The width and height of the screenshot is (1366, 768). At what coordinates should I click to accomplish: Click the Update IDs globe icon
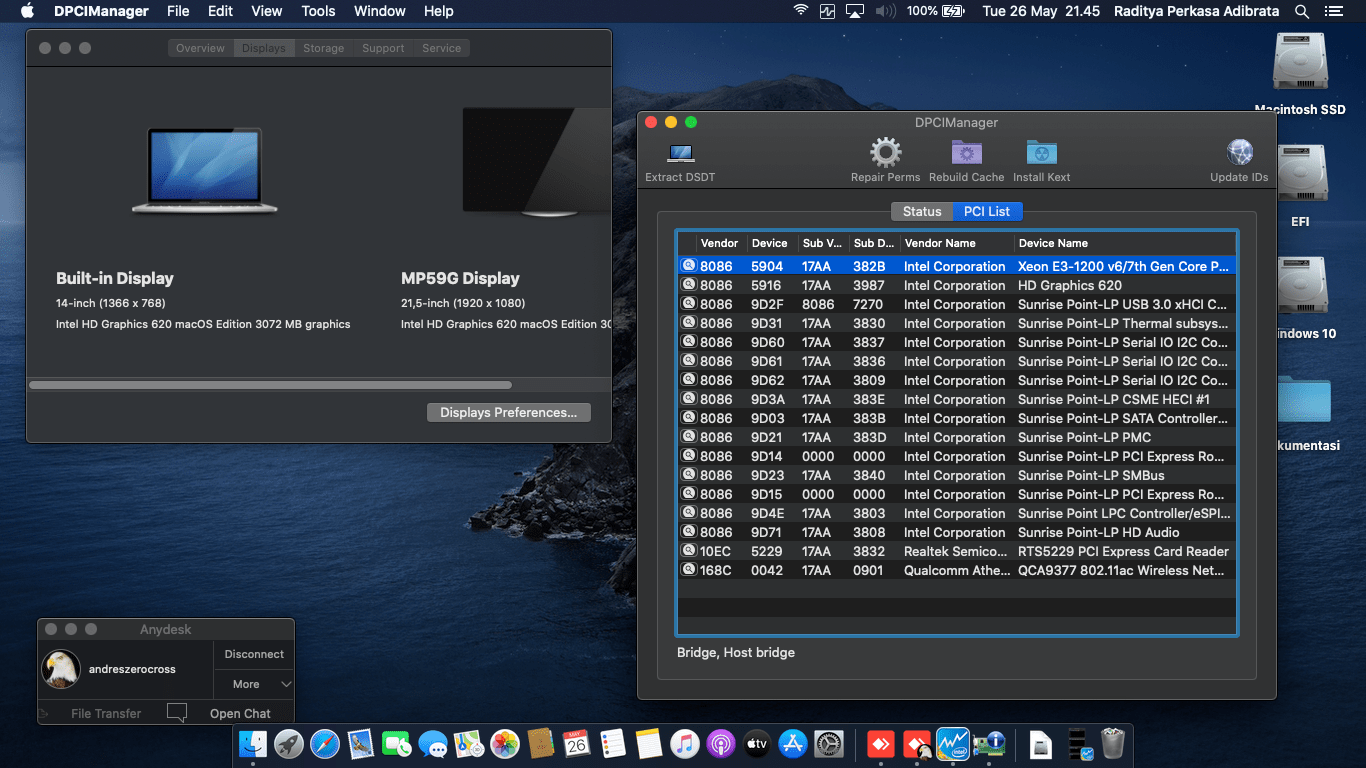tap(1239, 153)
